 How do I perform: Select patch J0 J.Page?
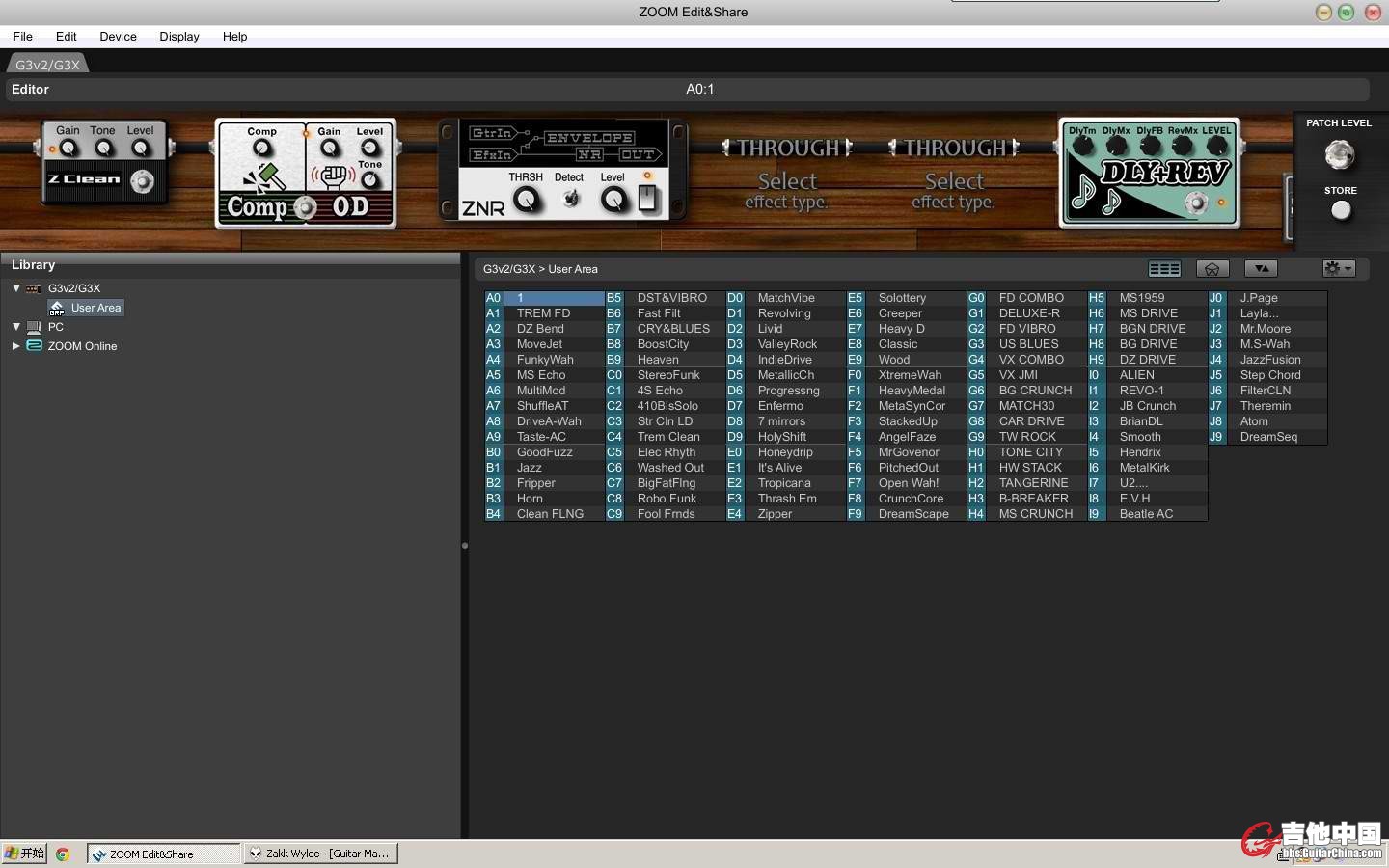pyautogui.click(x=1267, y=298)
